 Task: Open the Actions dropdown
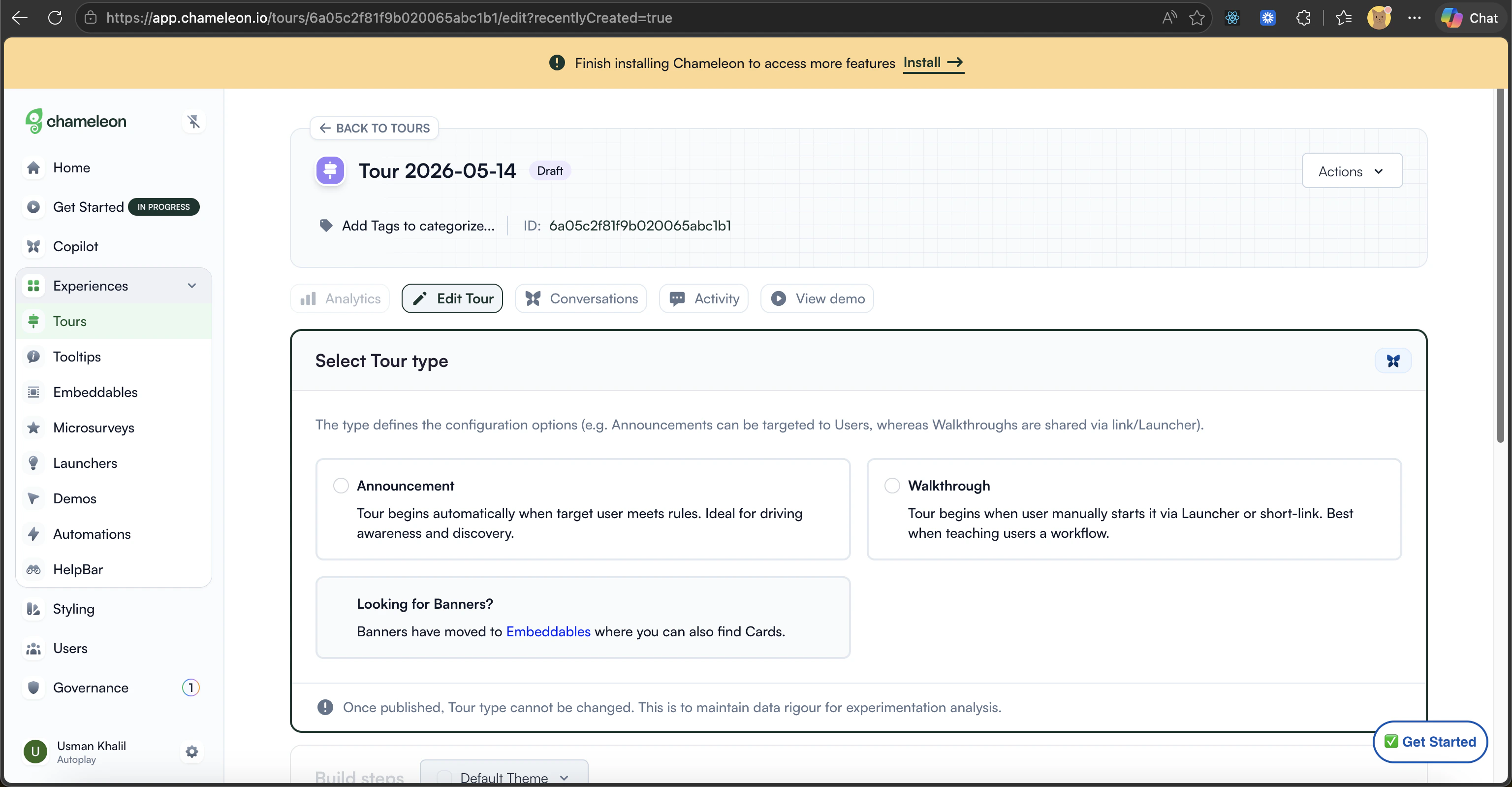click(1352, 170)
